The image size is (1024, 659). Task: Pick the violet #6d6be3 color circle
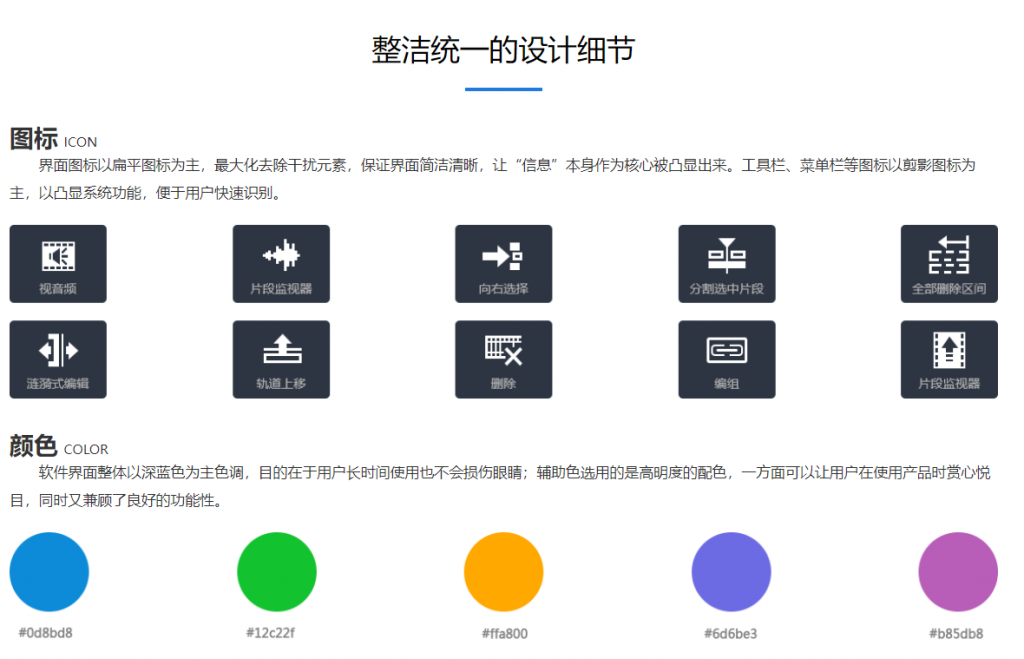coord(731,572)
